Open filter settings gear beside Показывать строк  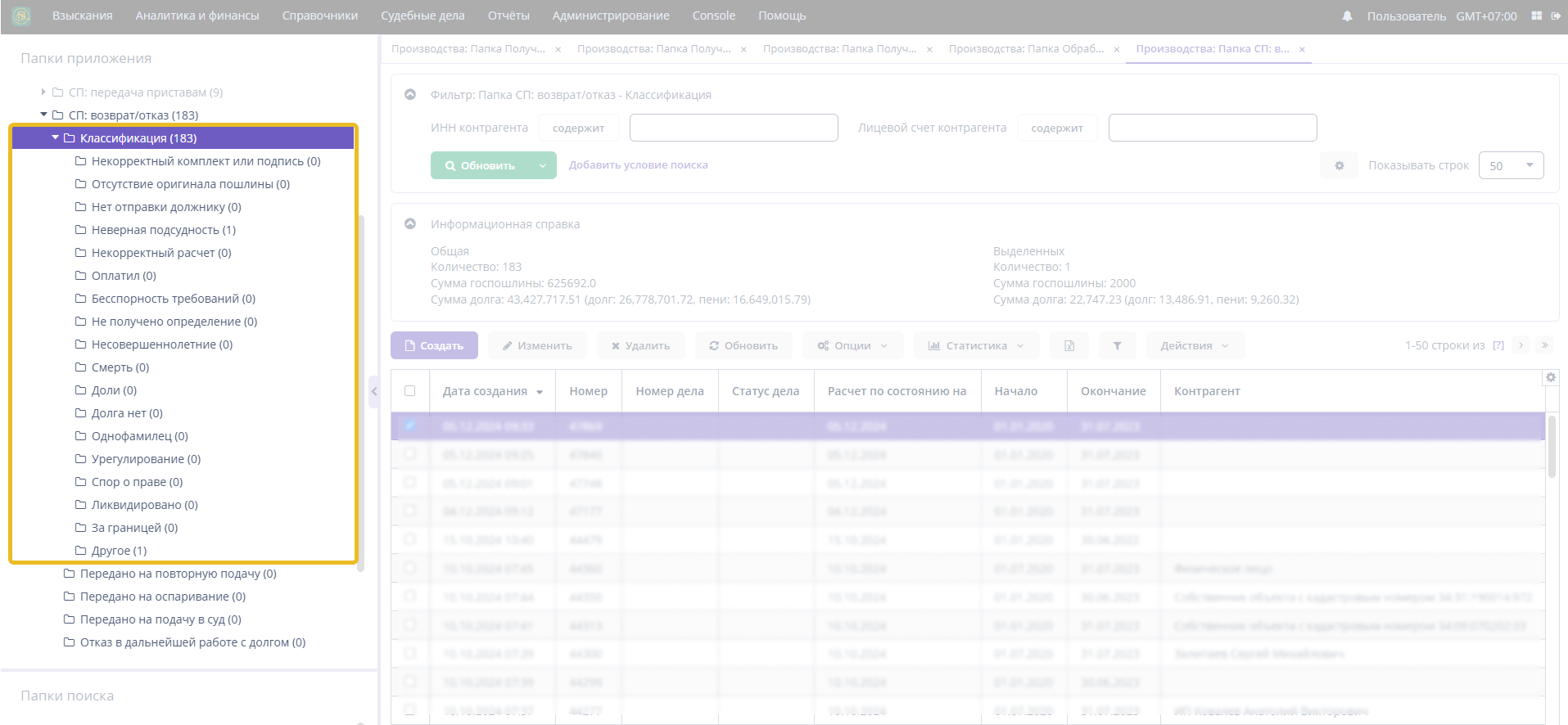(1340, 165)
